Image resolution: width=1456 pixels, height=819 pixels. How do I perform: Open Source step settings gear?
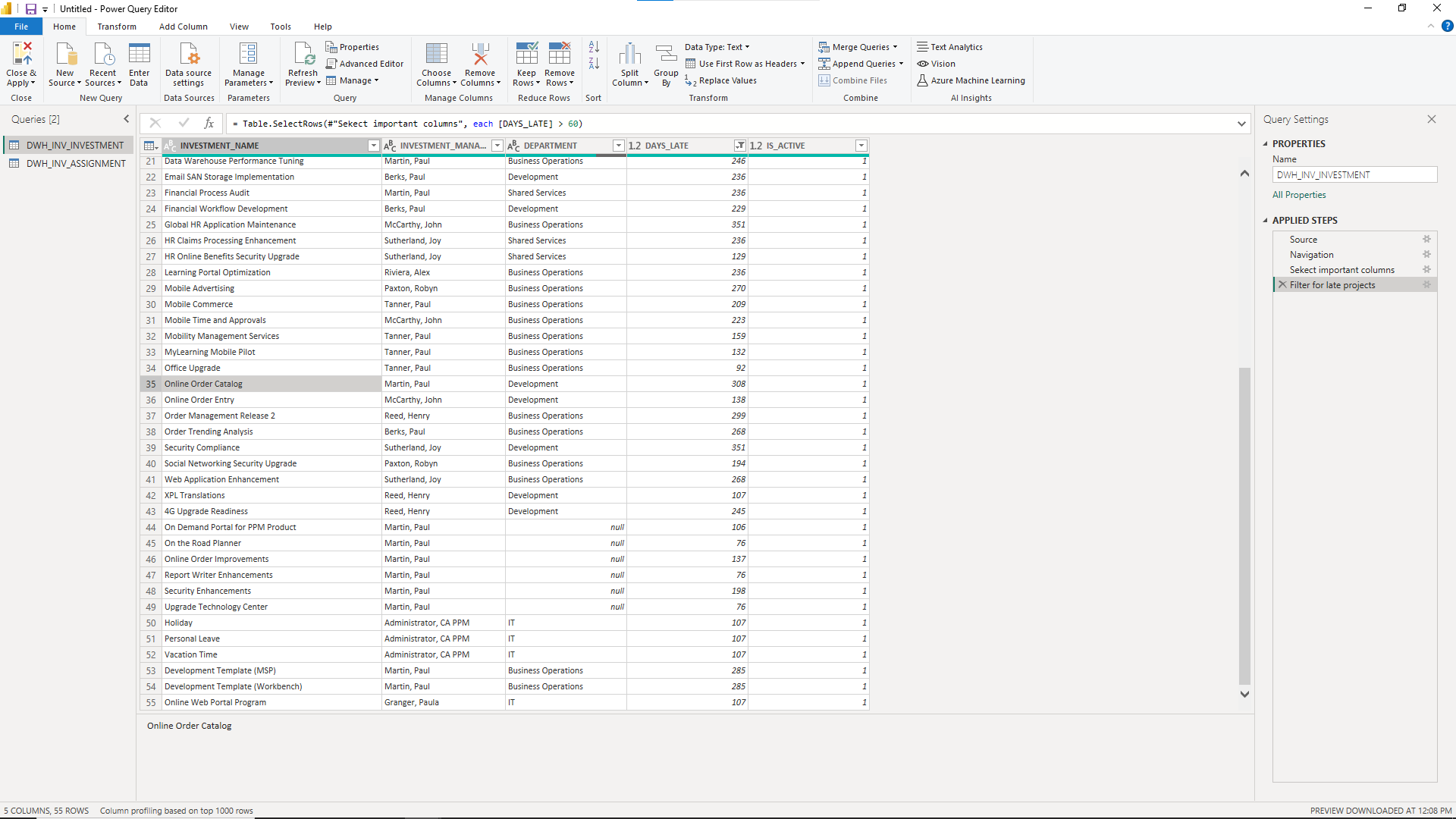(x=1426, y=239)
